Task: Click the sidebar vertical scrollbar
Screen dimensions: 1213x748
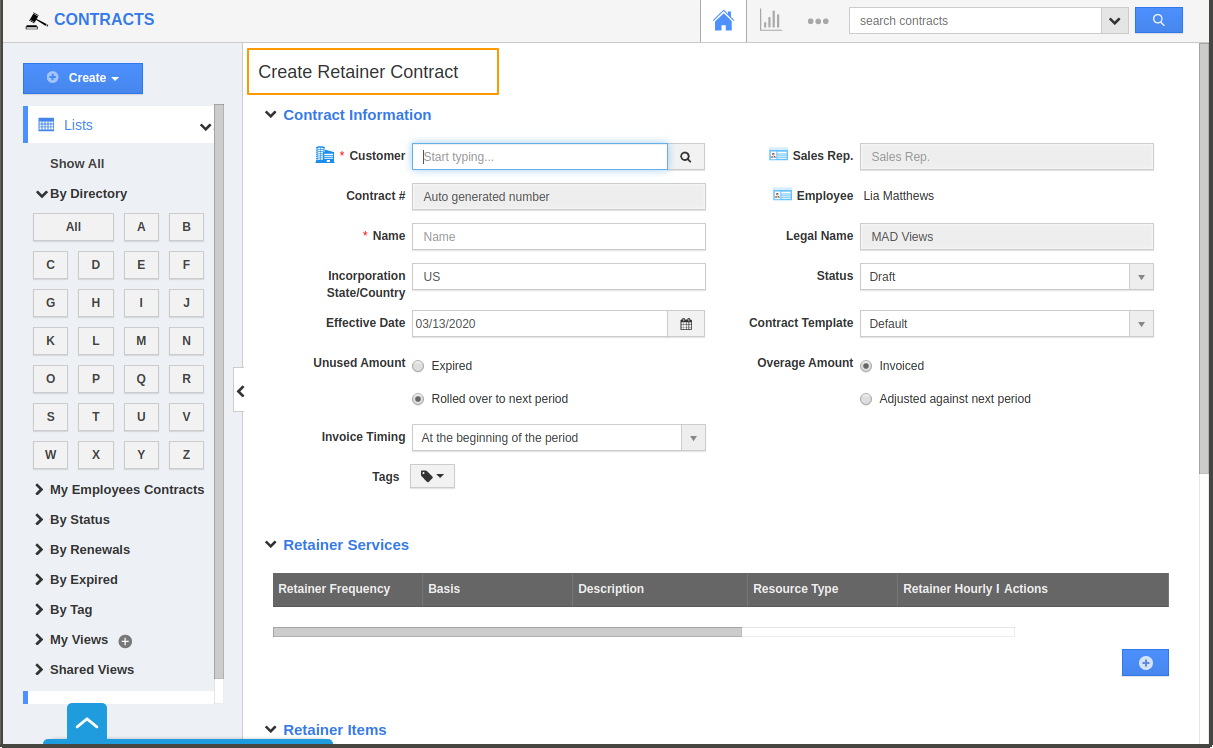Action: point(219,392)
